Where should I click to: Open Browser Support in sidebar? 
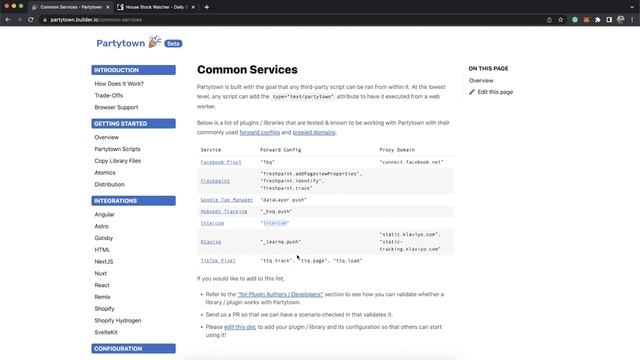(116, 107)
